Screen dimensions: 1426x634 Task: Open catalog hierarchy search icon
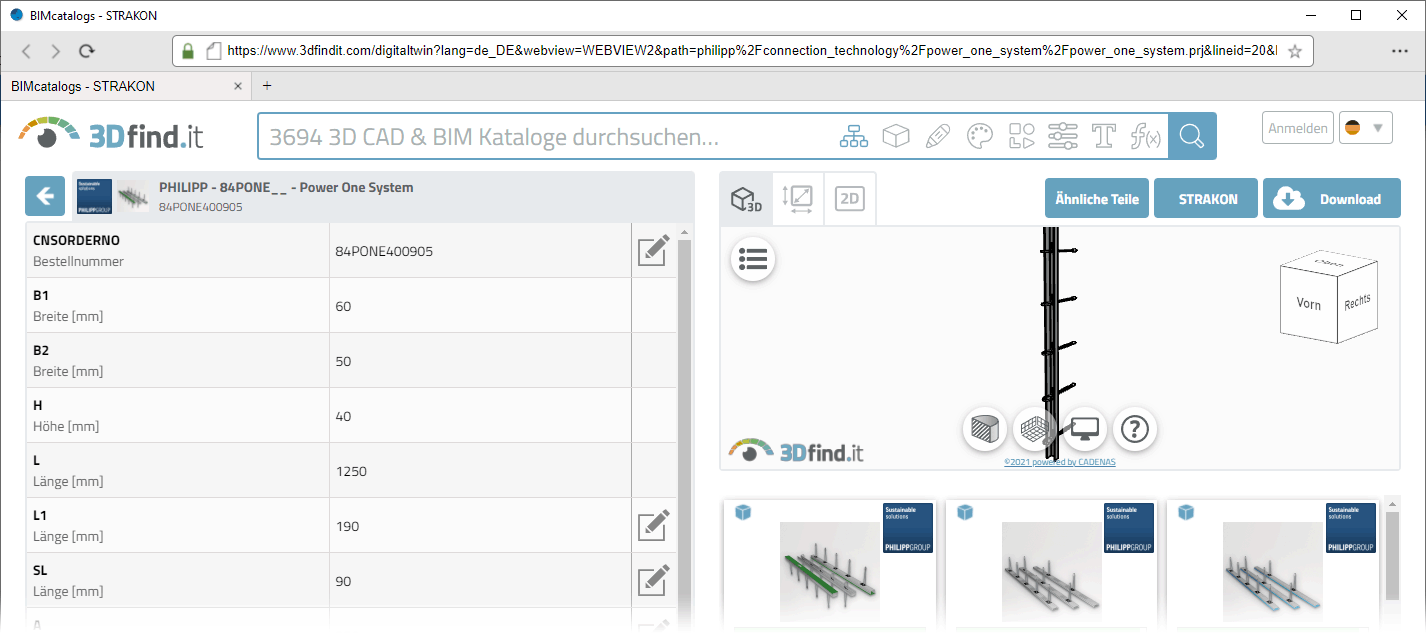coord(854,136)
